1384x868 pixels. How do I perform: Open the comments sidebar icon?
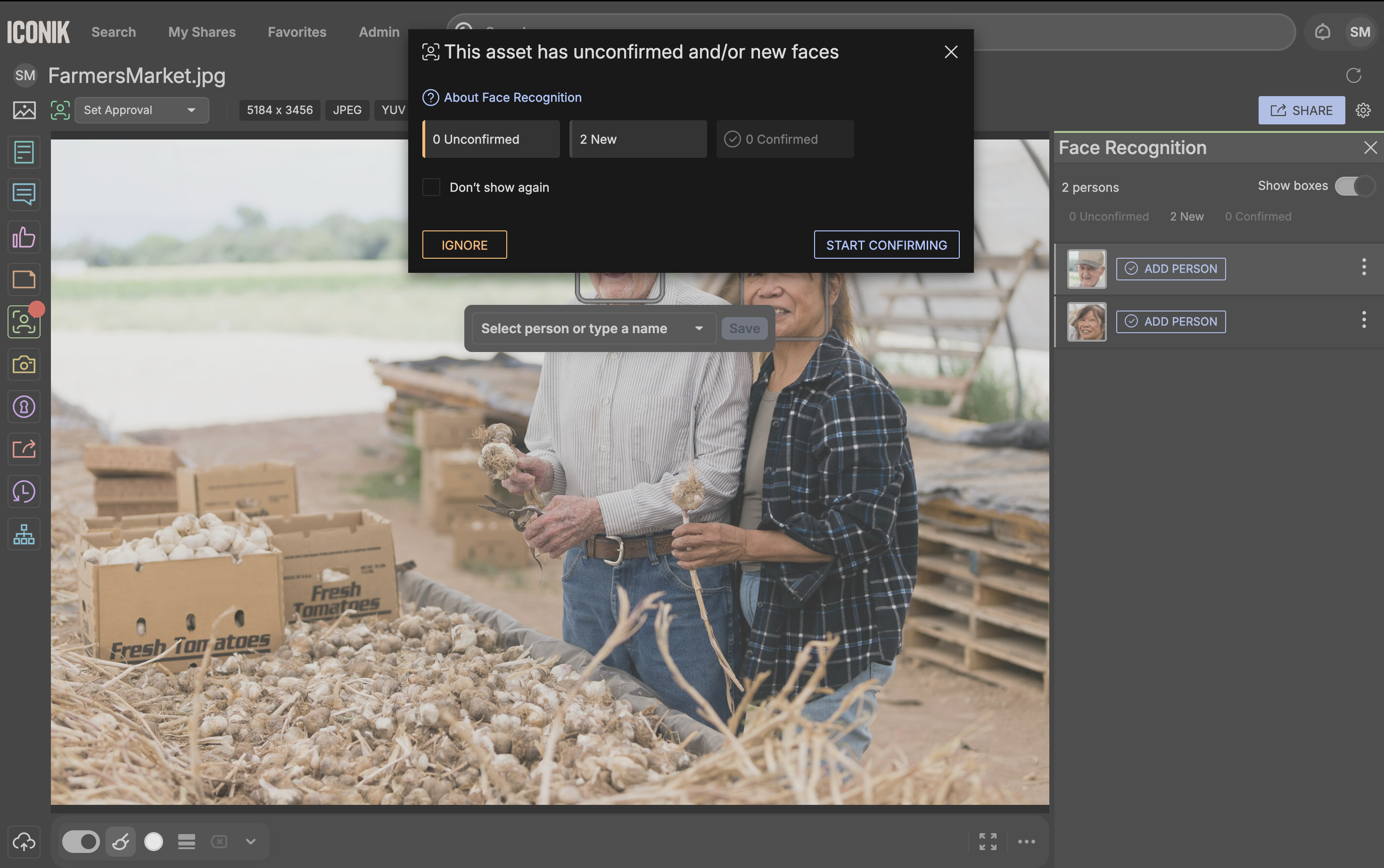click(x=24, y=194)
